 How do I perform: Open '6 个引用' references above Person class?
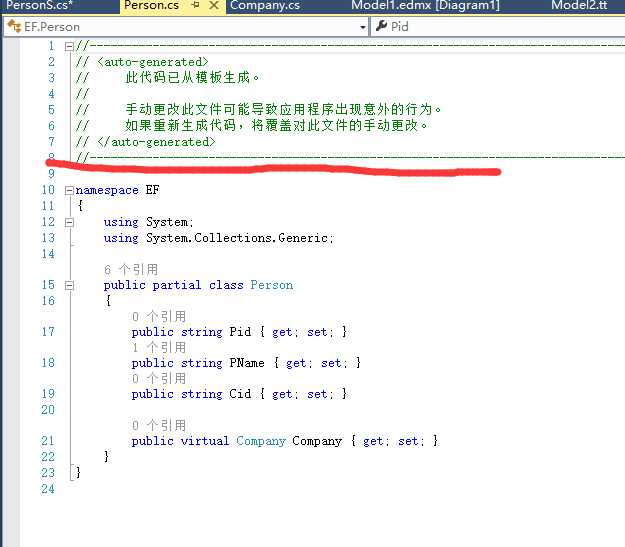point(131,270)
